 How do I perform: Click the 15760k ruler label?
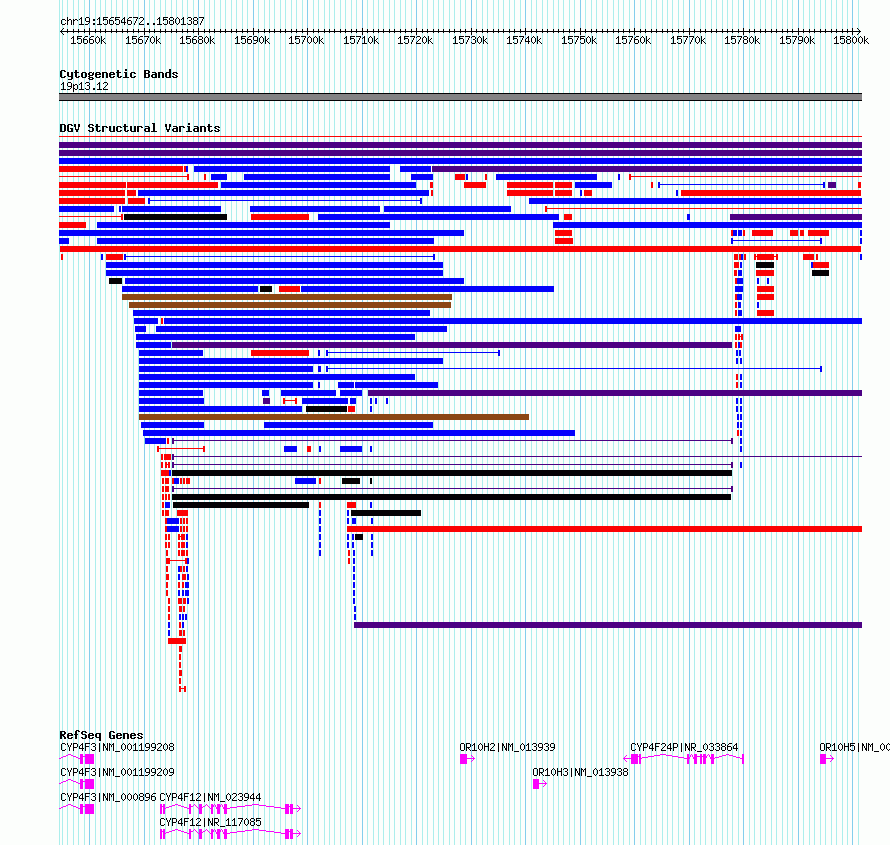coord(633,40)
